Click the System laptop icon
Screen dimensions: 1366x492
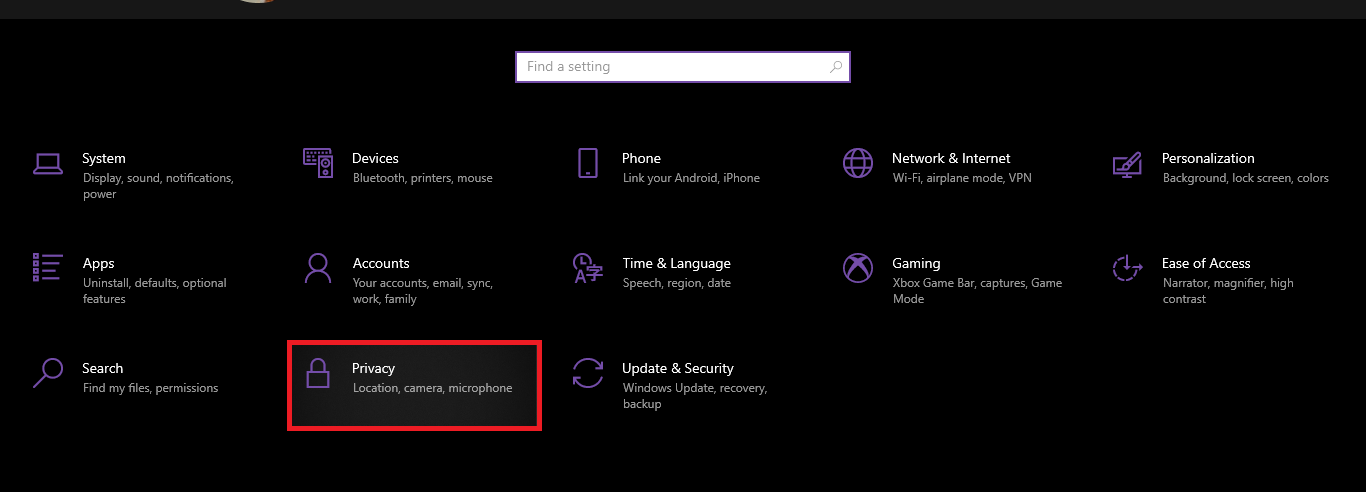48,164
